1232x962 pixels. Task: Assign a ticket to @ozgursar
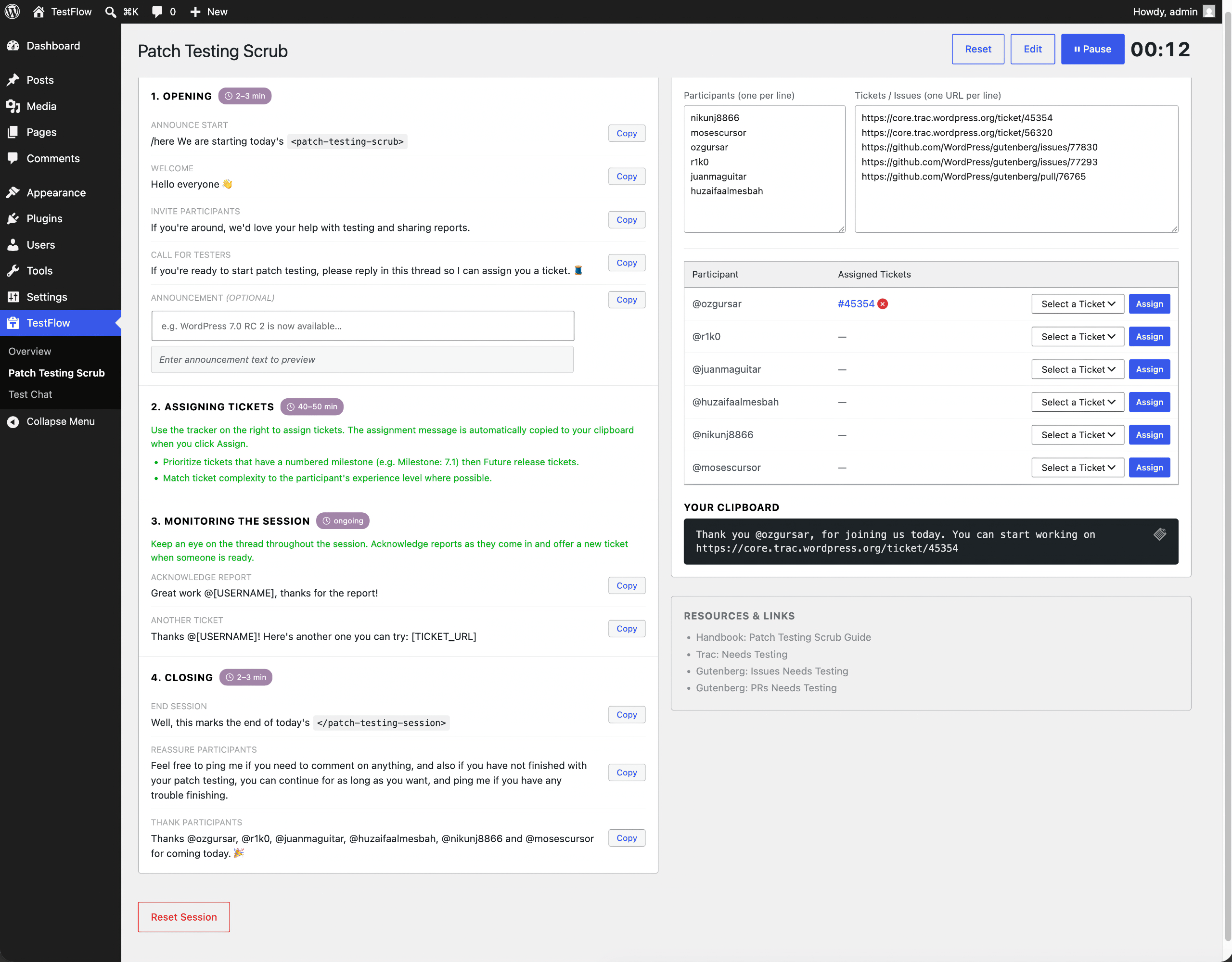[x=1149, y=304]
